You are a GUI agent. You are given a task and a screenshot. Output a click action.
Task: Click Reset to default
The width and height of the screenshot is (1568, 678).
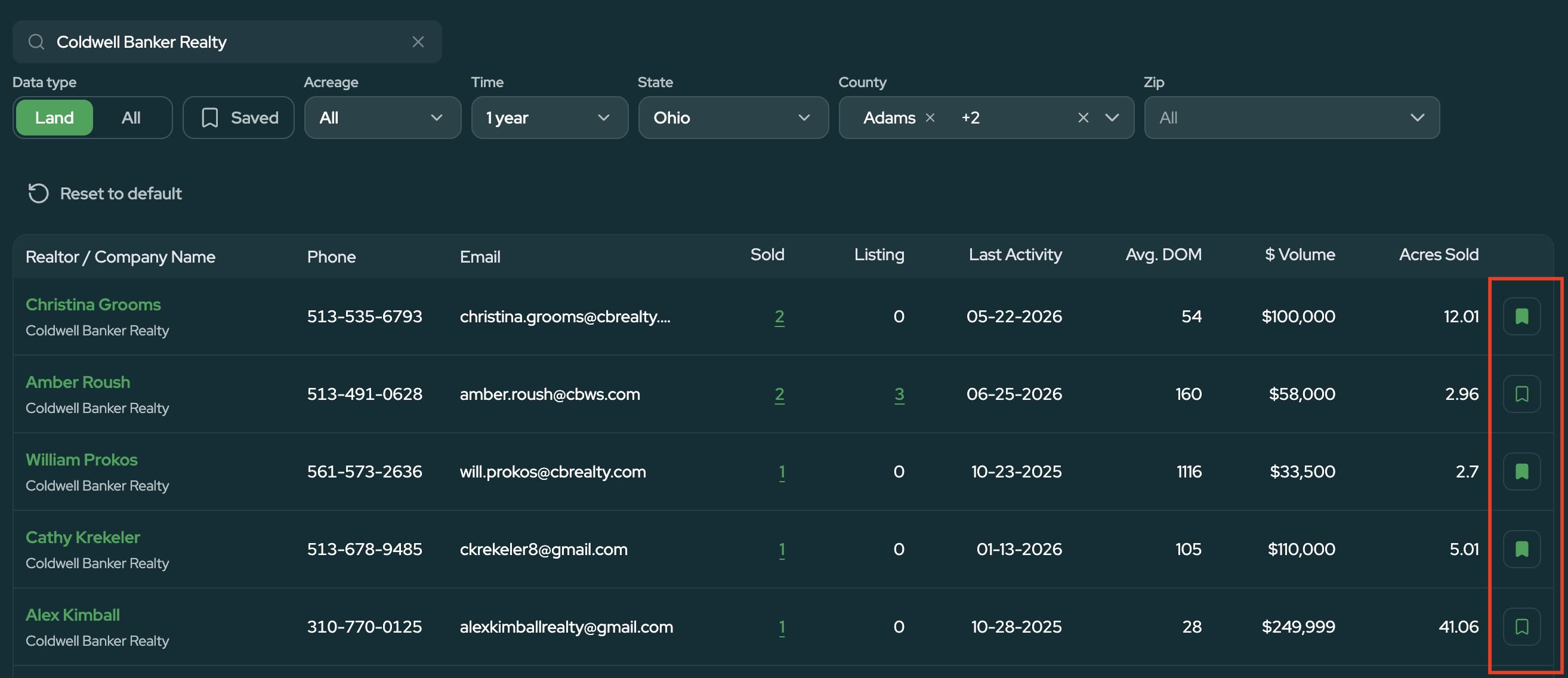pos(104,193)
